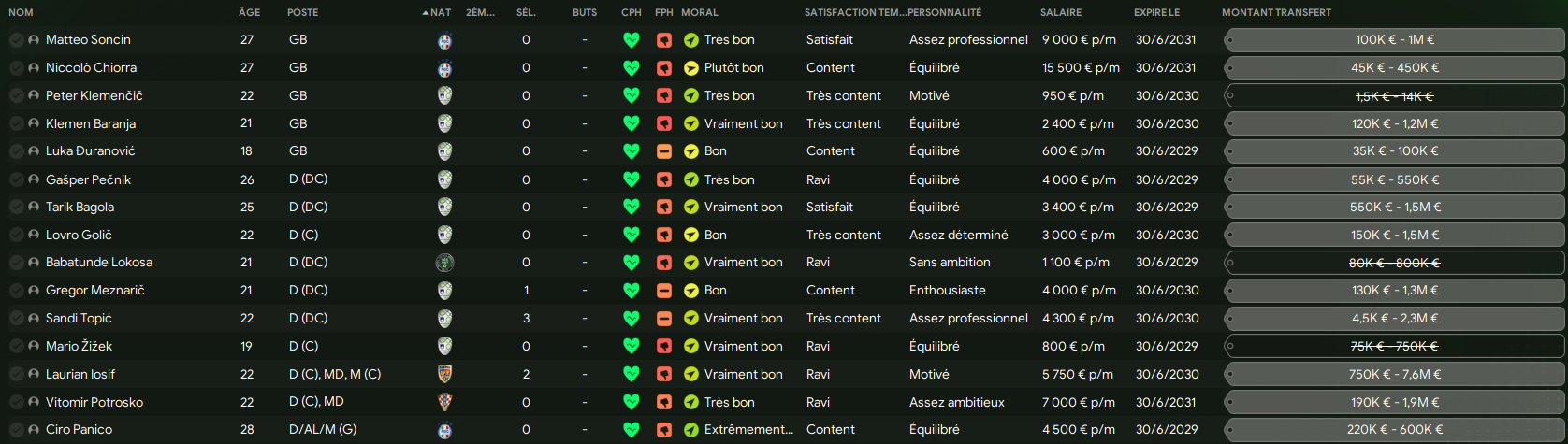Click the EXPIRE LE column header
Image resolution: width=1568 pixels, height=444 pixels.
[1157, 12]
